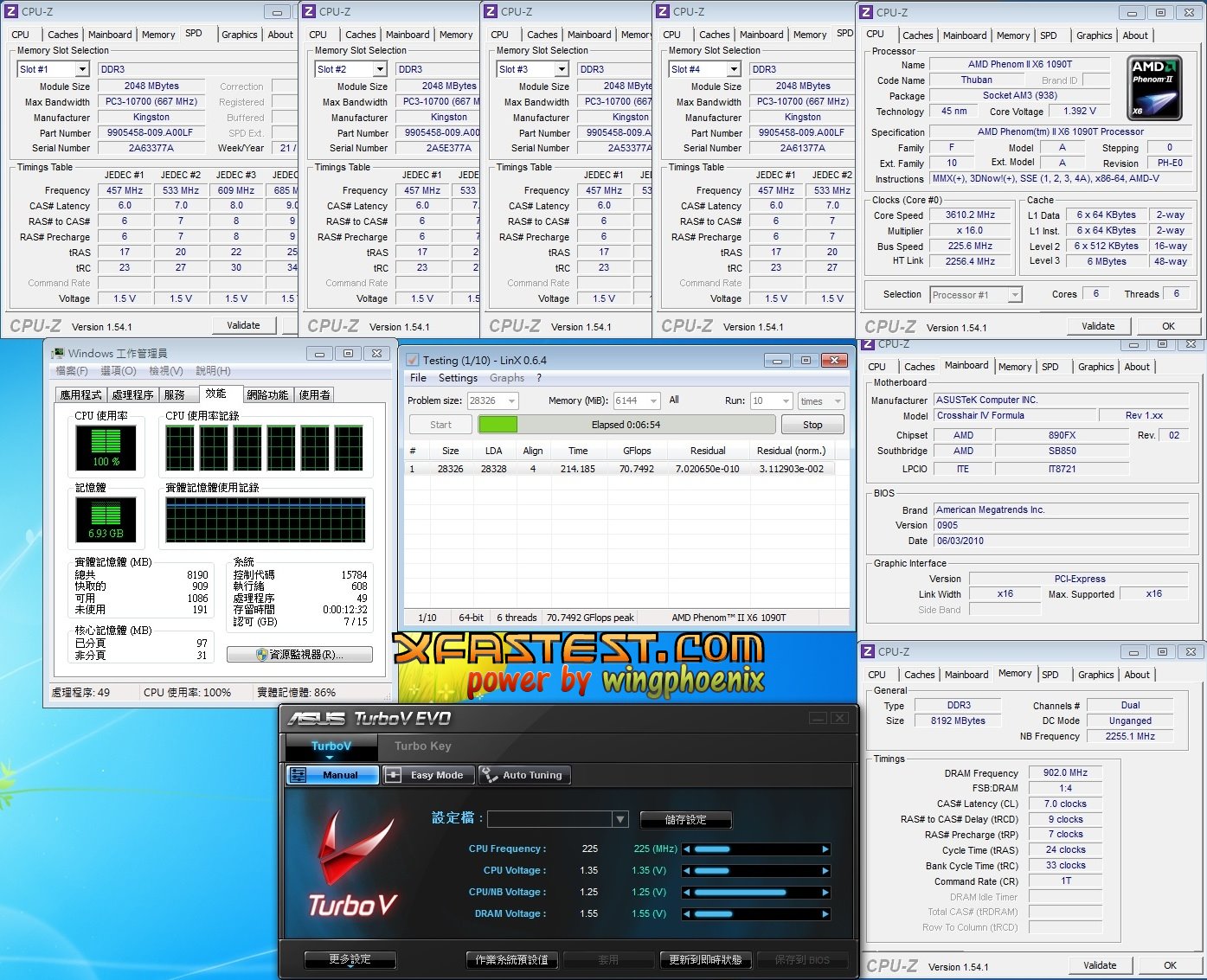Open Task Manager 檔案(F) menu
The height and width of the screenshot is (980, 1207).
tap(72, 371)
